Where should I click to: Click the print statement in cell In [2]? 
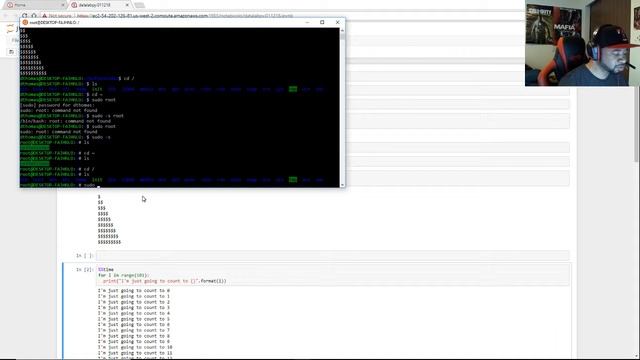tap(164, 281)
